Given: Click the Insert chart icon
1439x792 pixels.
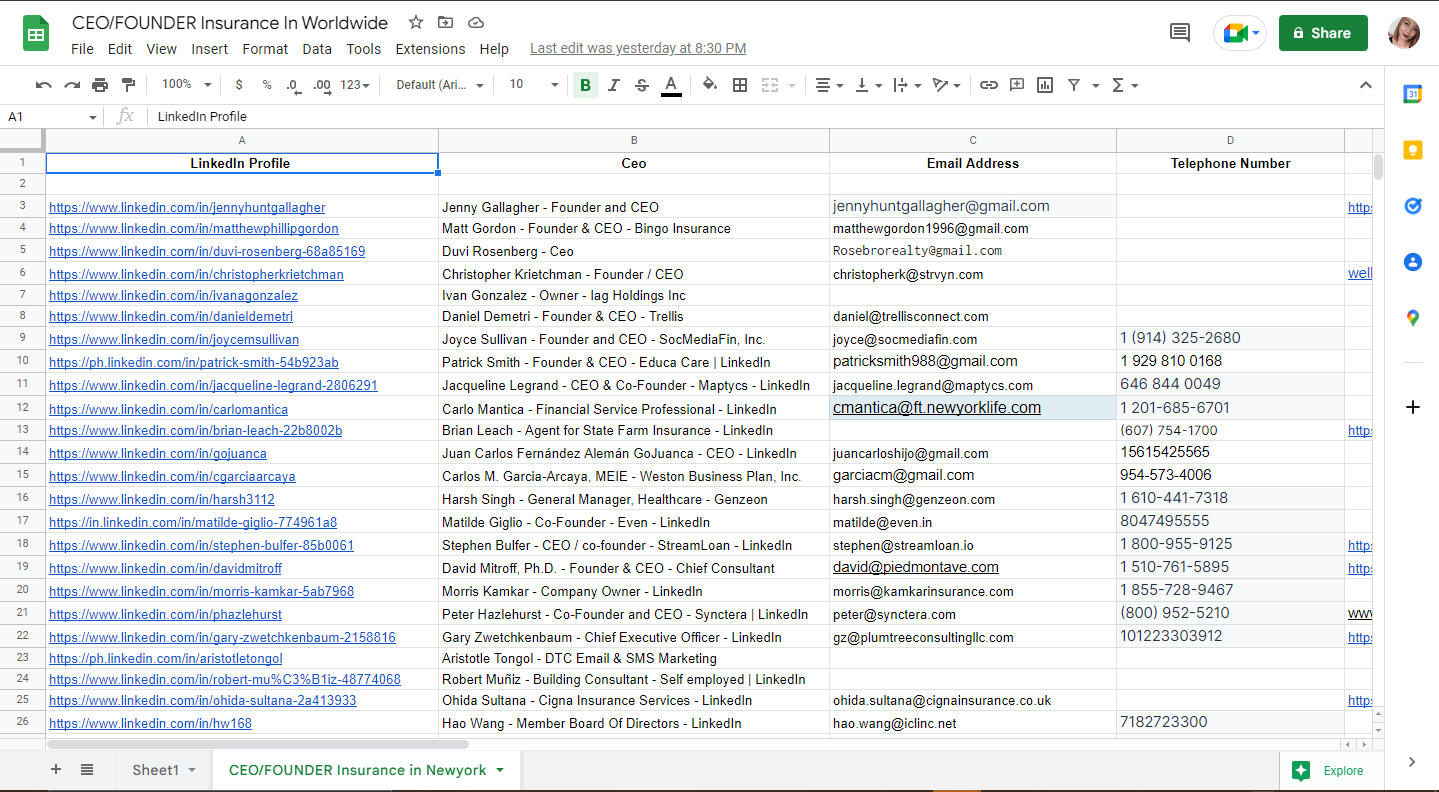Looking at the screenshot, I should (1045, 85).
